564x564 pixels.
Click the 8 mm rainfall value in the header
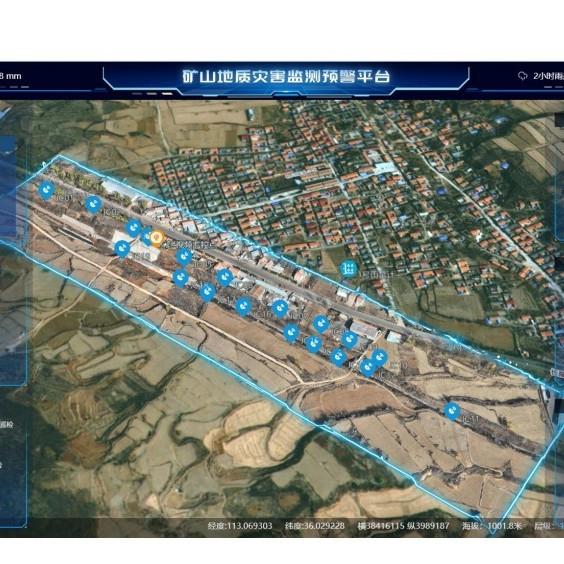10,76
